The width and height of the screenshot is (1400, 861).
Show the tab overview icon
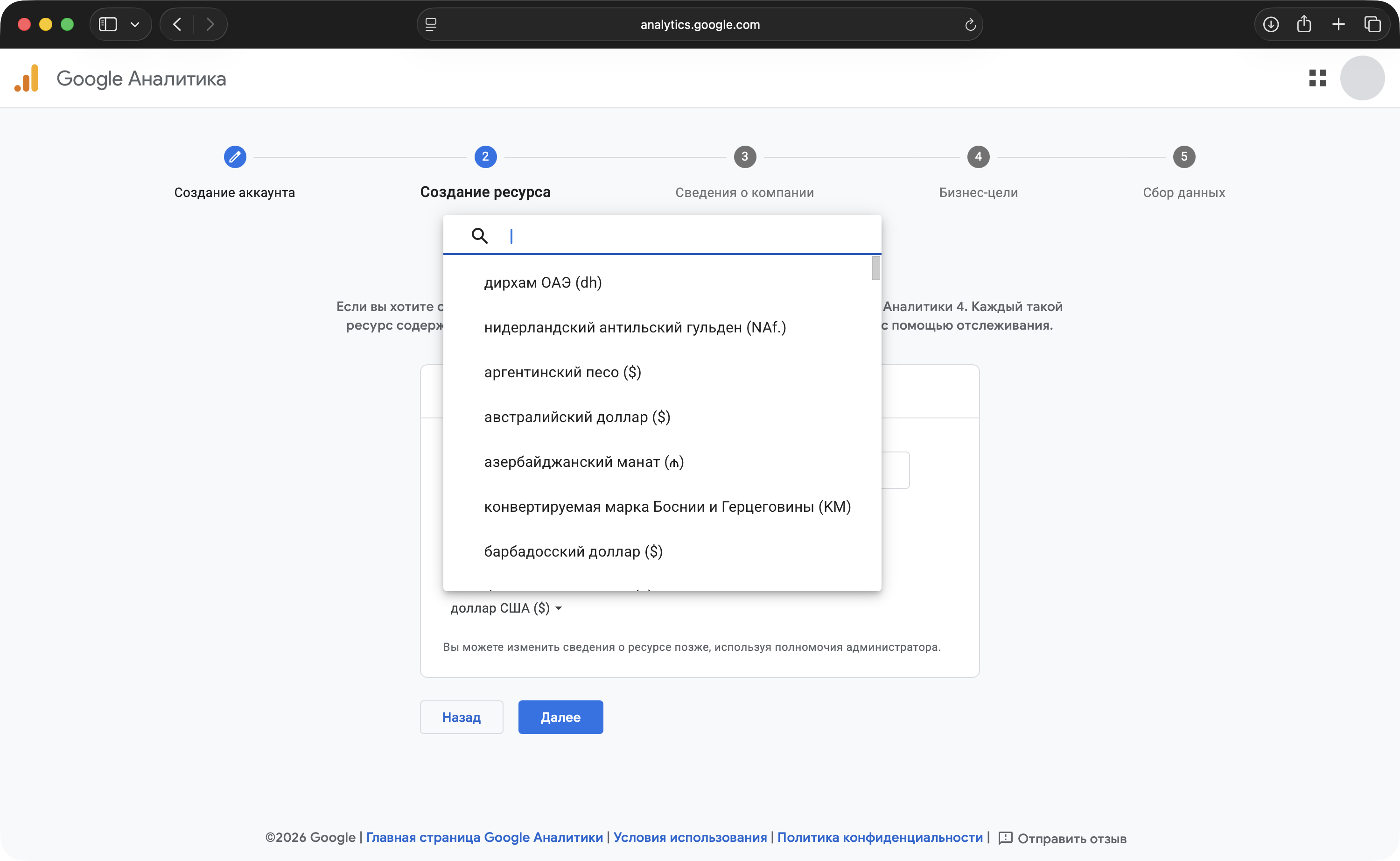point(1372,24)
